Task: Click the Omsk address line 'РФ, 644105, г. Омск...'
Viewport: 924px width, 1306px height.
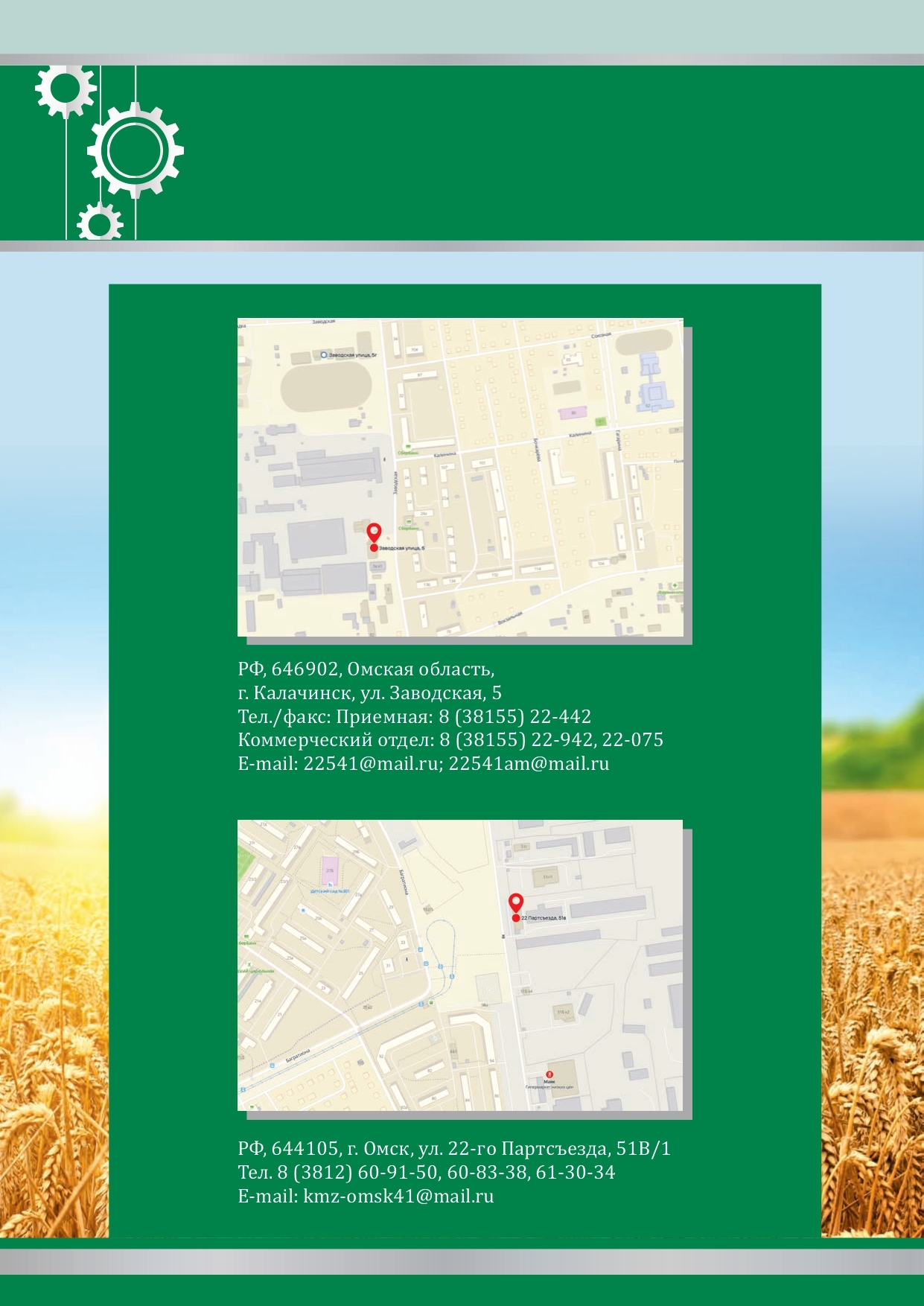Action: (x=454, y=1148)
